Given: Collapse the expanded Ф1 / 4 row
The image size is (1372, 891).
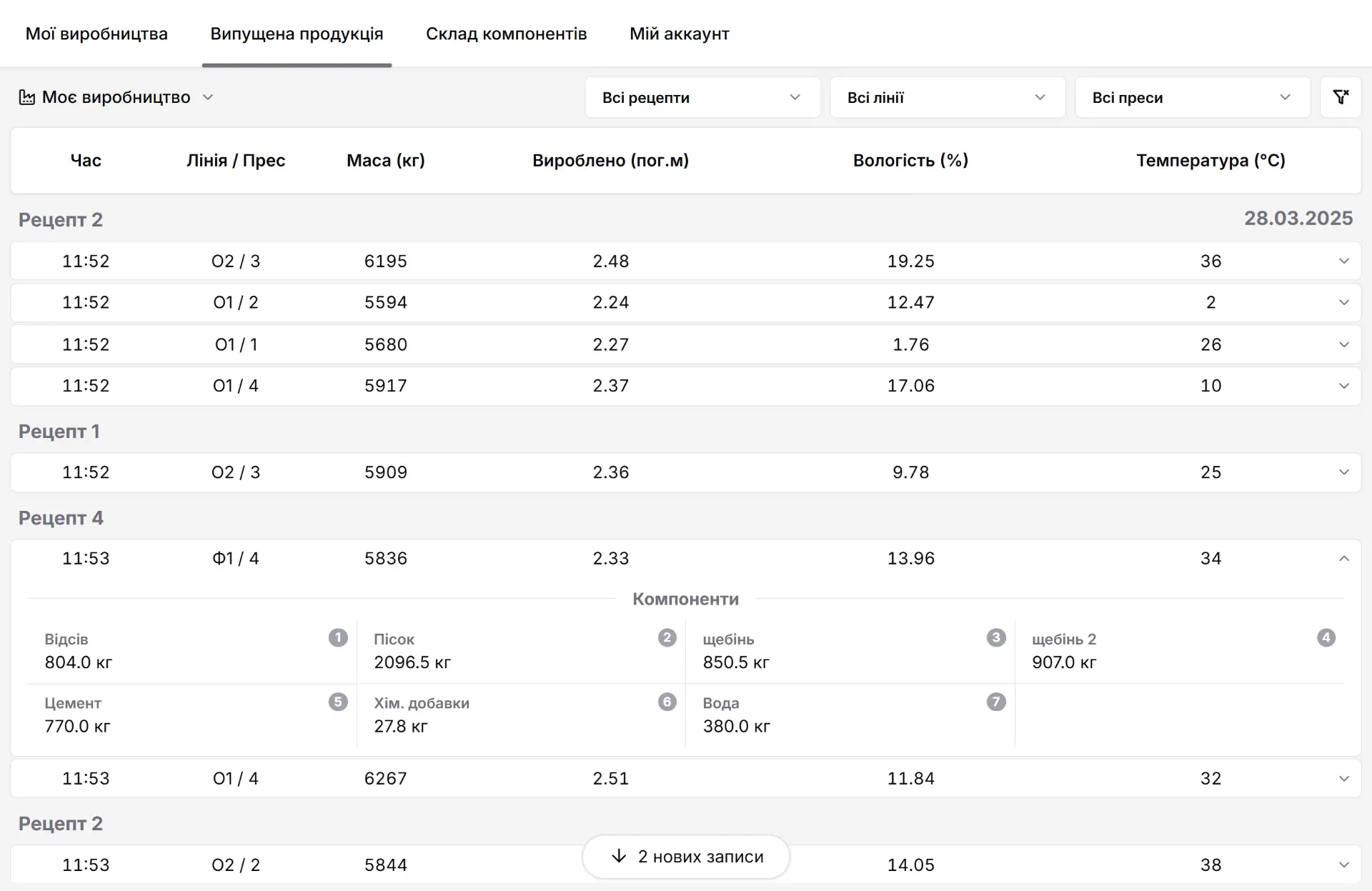Looking at the screenshot, I should [1343, 558].
